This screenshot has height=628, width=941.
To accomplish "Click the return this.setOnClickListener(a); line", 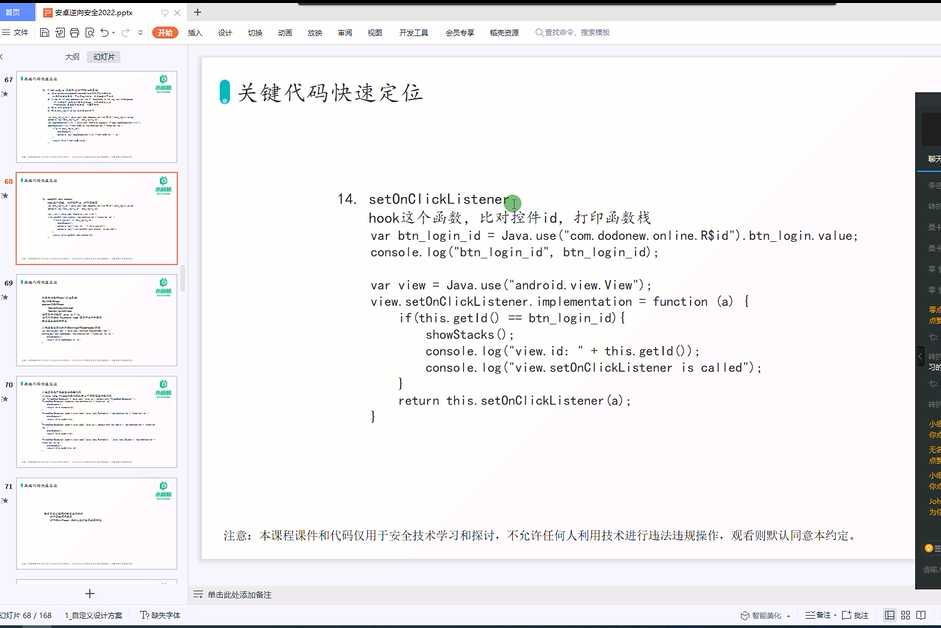I will pos(514,400).
